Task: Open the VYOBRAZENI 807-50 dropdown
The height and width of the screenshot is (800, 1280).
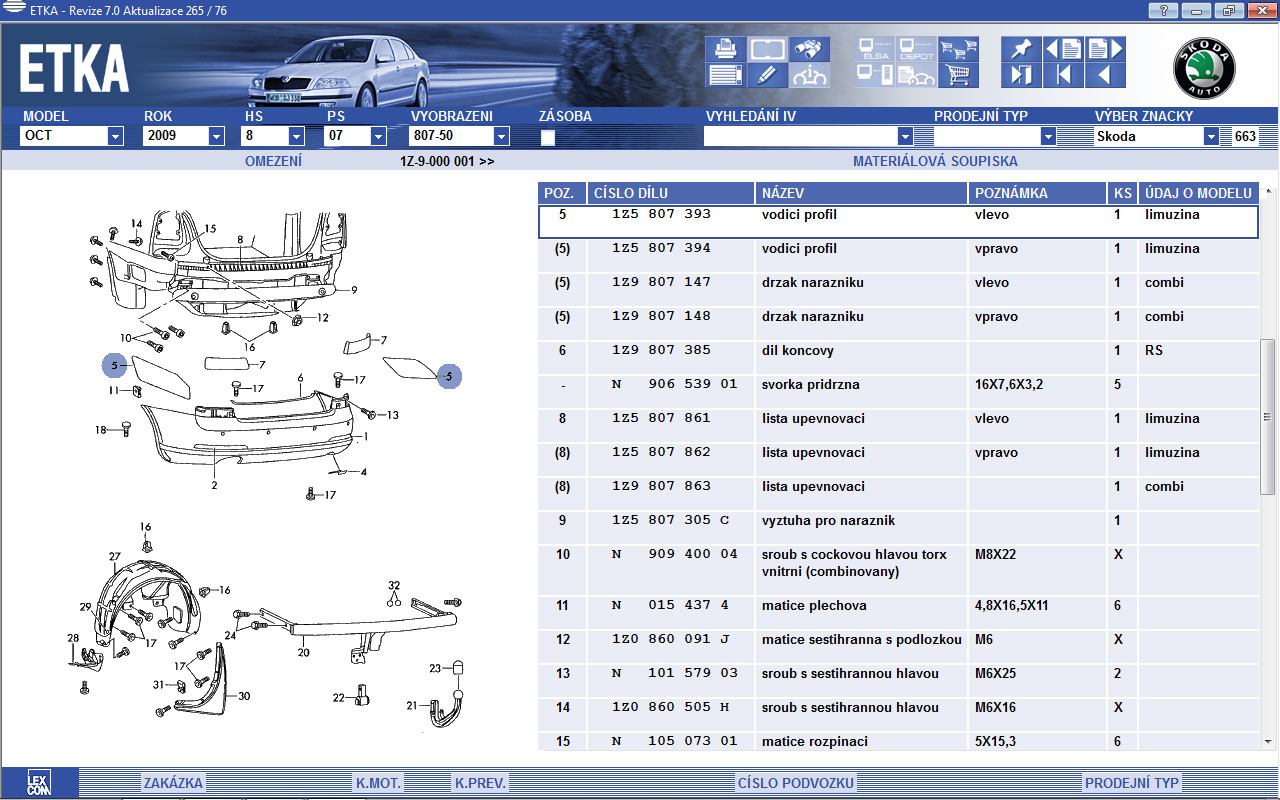Action: (501, 137)
